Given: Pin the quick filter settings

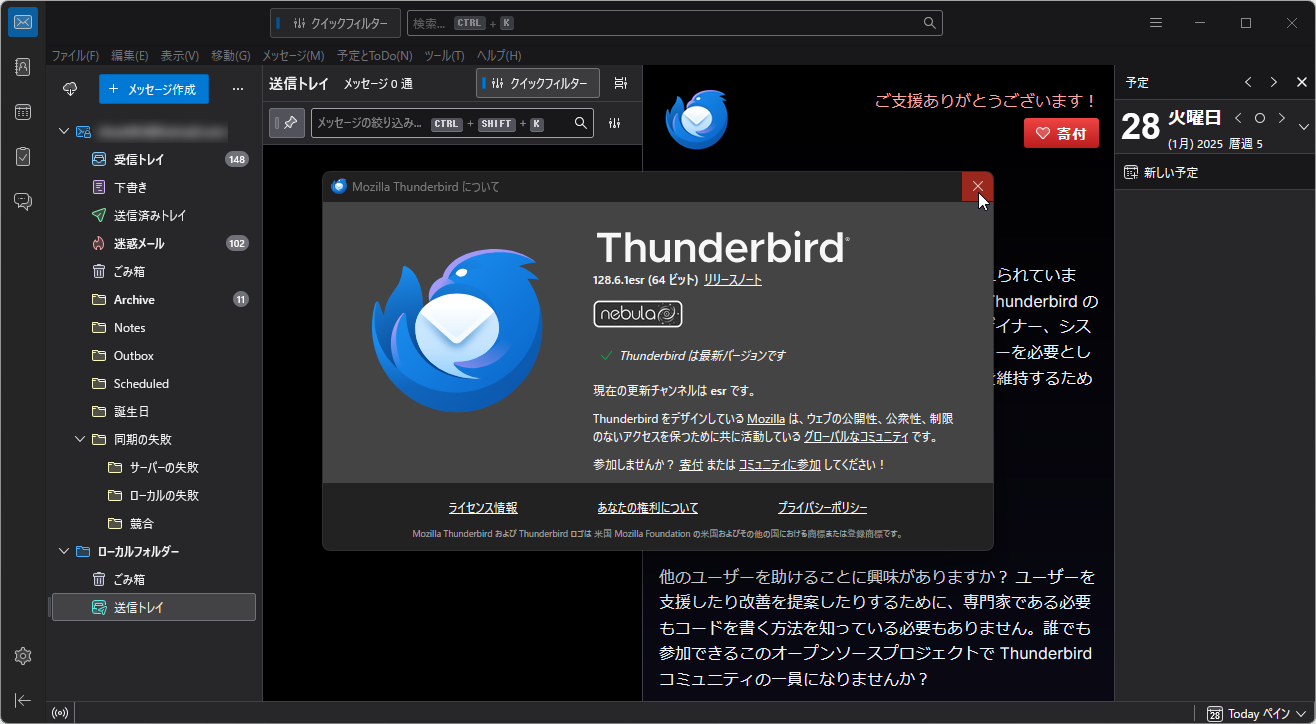Looking at the screenshot, I should [287, 123].
